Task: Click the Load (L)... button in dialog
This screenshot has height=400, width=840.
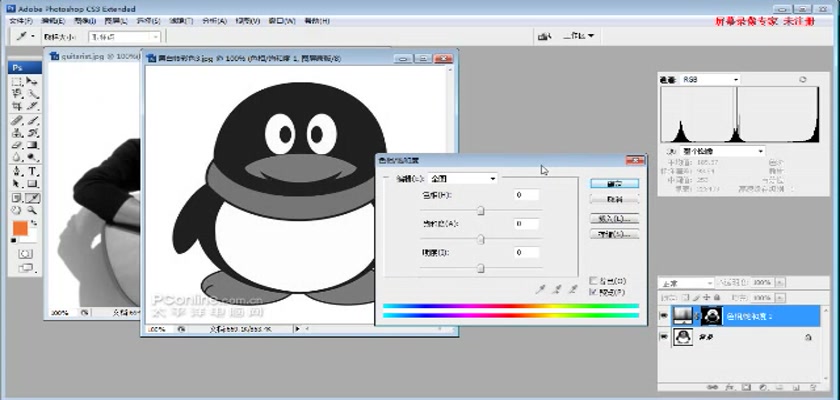Action: (614, 218)
